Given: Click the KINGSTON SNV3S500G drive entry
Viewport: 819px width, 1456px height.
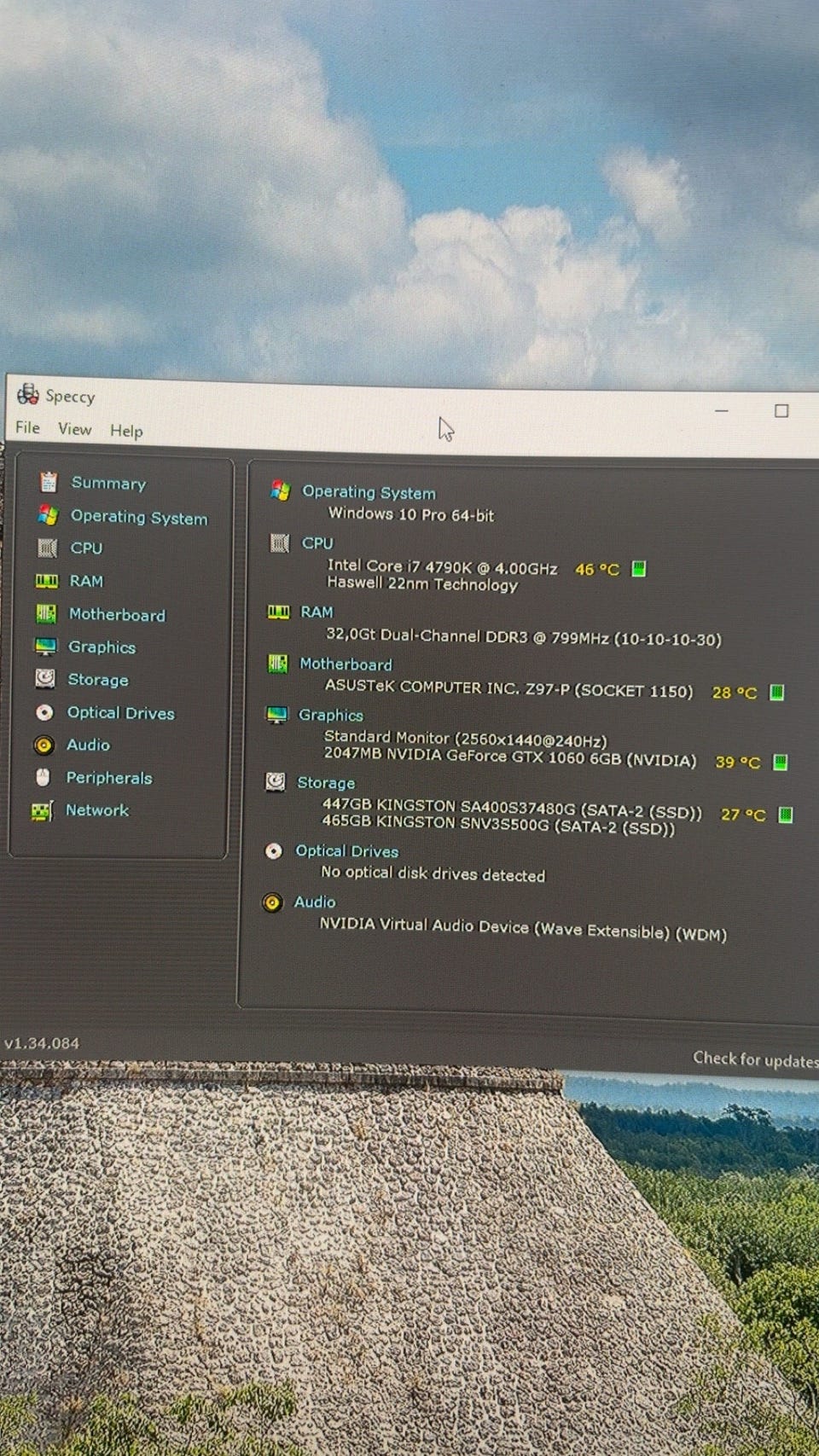Looking at the screenshot, I should point(497,825).
